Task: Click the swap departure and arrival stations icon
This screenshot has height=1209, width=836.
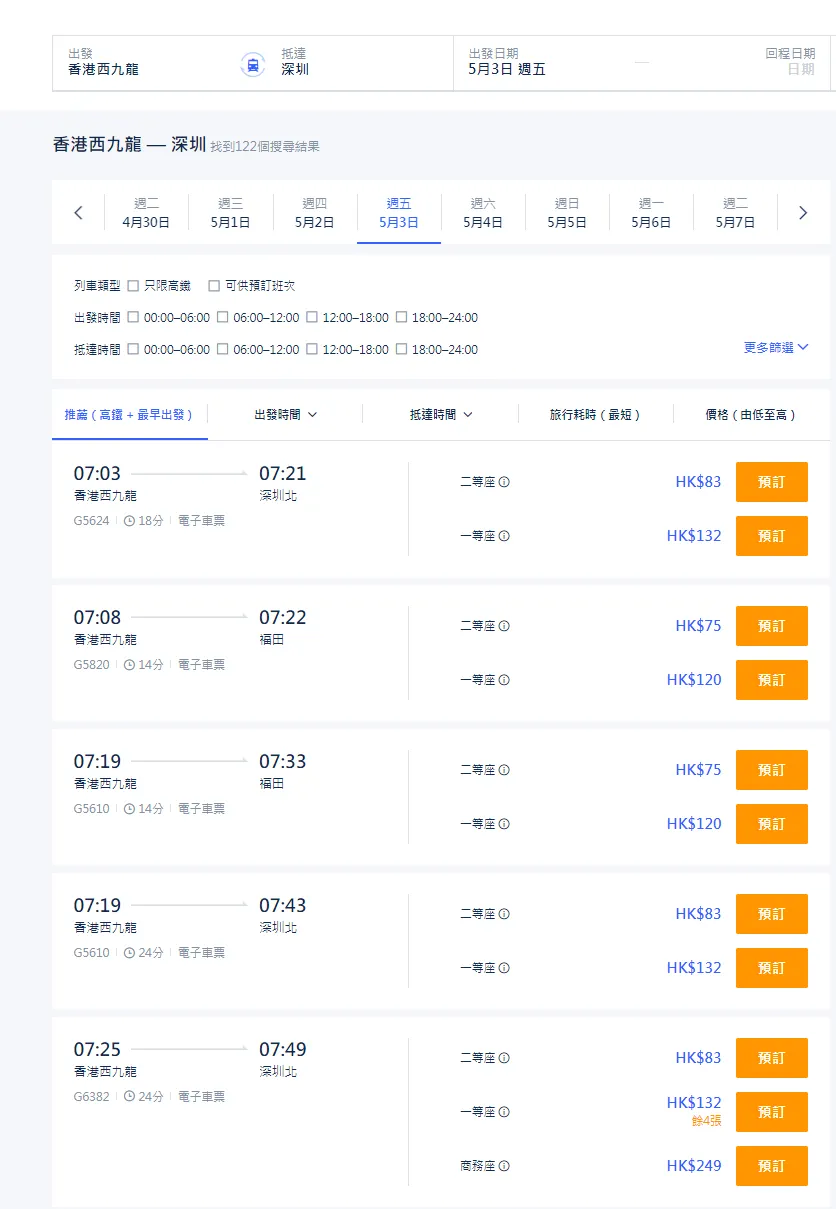Action: (252, 63)
